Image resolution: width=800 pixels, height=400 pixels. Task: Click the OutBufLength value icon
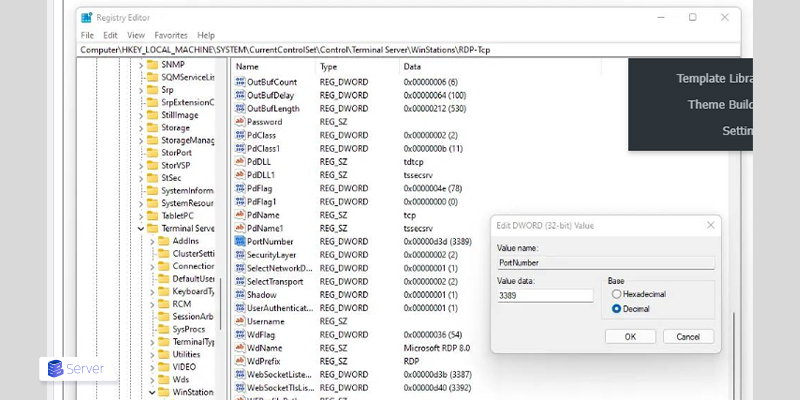tap(240, 108)
